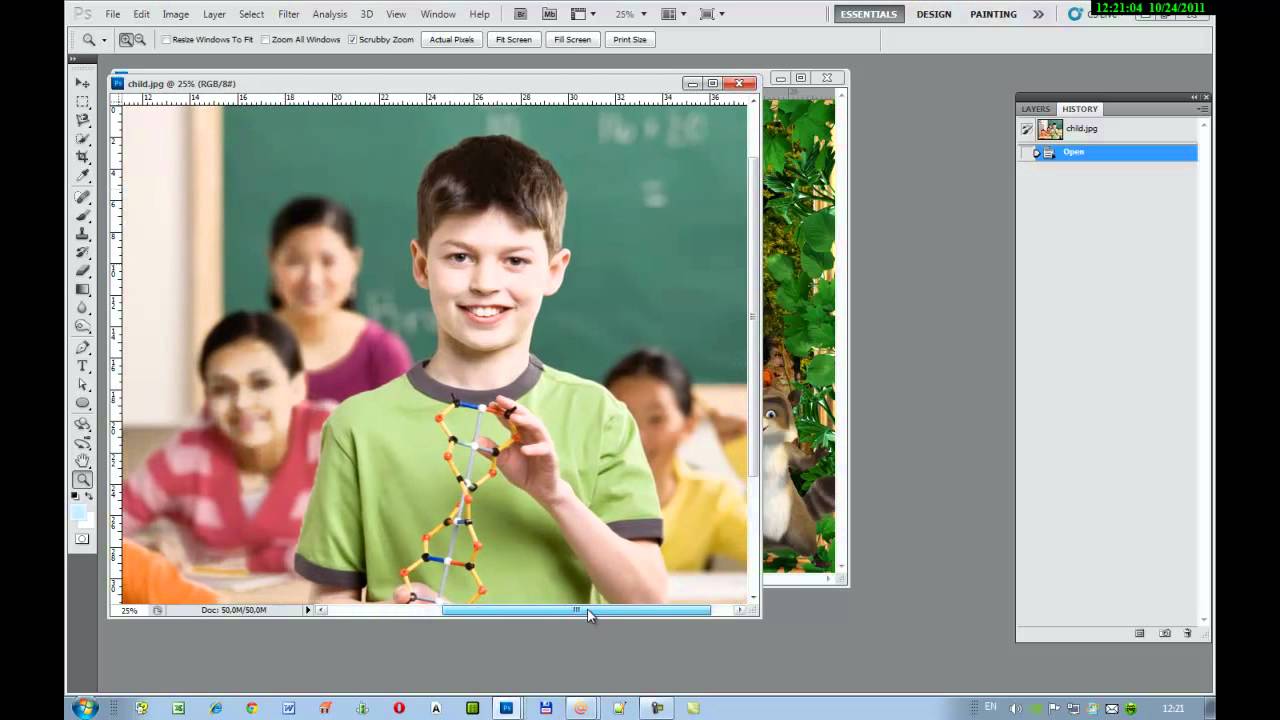Disable Scrubby Zoom checkbox
The image size is (1280, 720).
pyautogui.click(x=353, y=40)
